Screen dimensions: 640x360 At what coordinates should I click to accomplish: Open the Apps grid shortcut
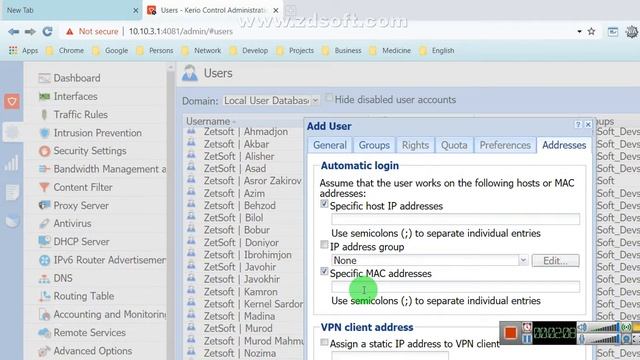pyautogui.click(x=23, y=51)
